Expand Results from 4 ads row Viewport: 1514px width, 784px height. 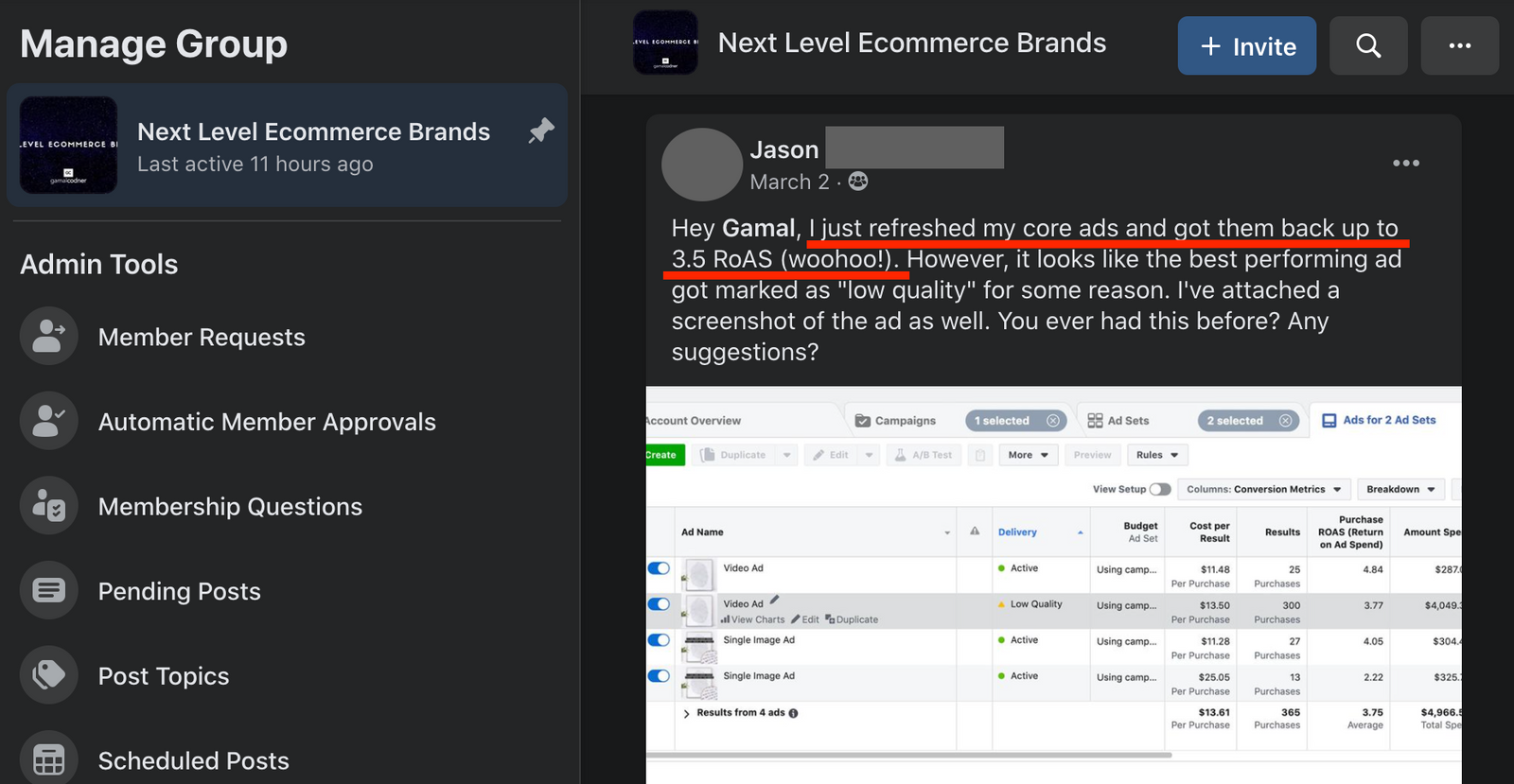686,713
